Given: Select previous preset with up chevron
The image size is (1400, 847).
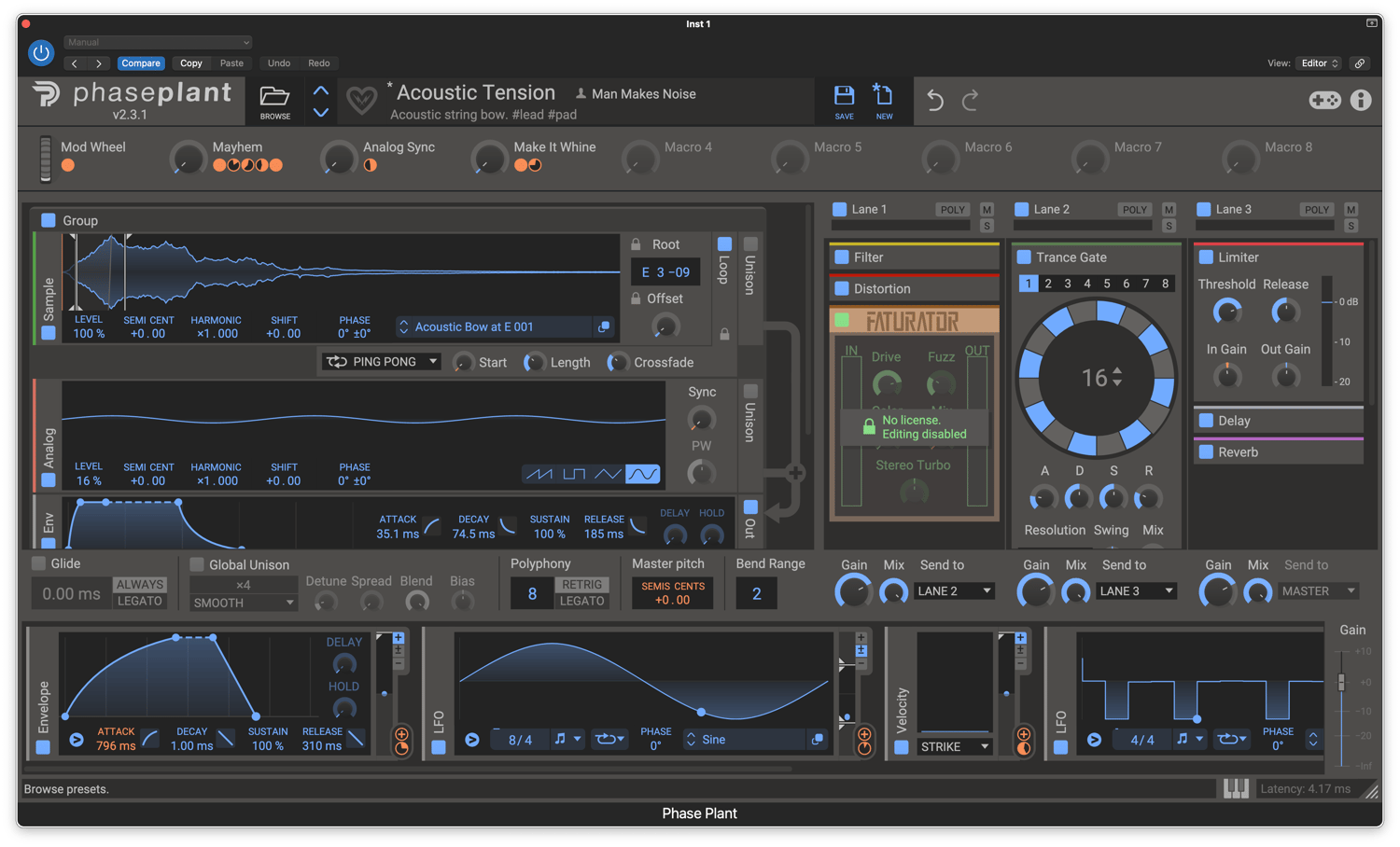Looking at the screenshot, I should coord(320,90).
